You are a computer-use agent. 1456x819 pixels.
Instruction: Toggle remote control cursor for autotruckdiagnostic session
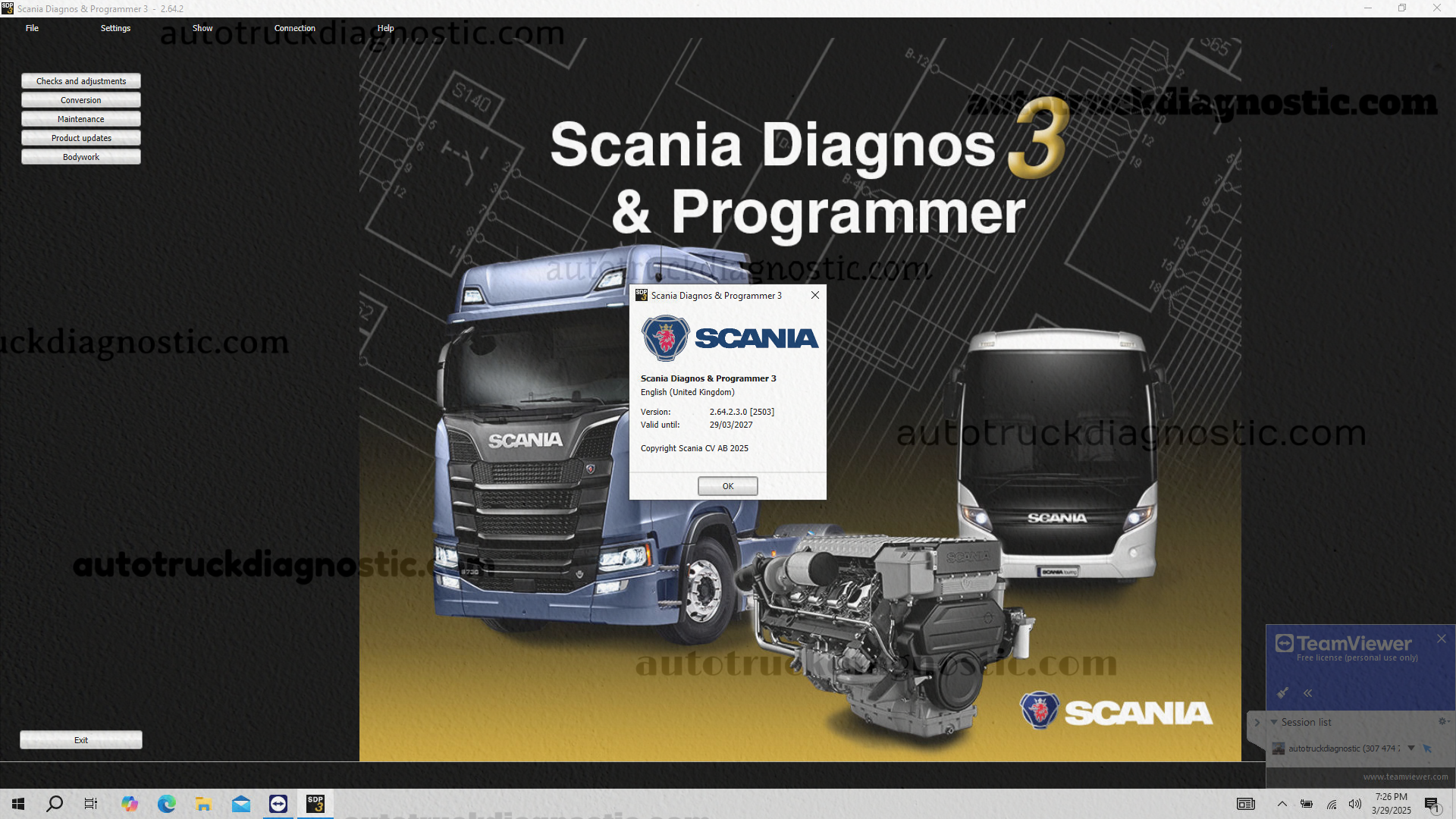tap(1427, 748)
